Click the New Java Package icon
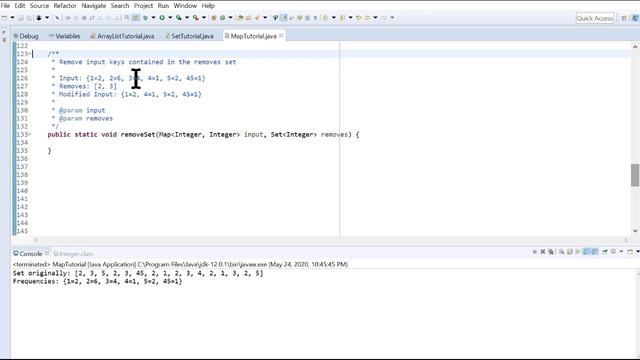Screen dimensions: 640x360 point(213,18)
